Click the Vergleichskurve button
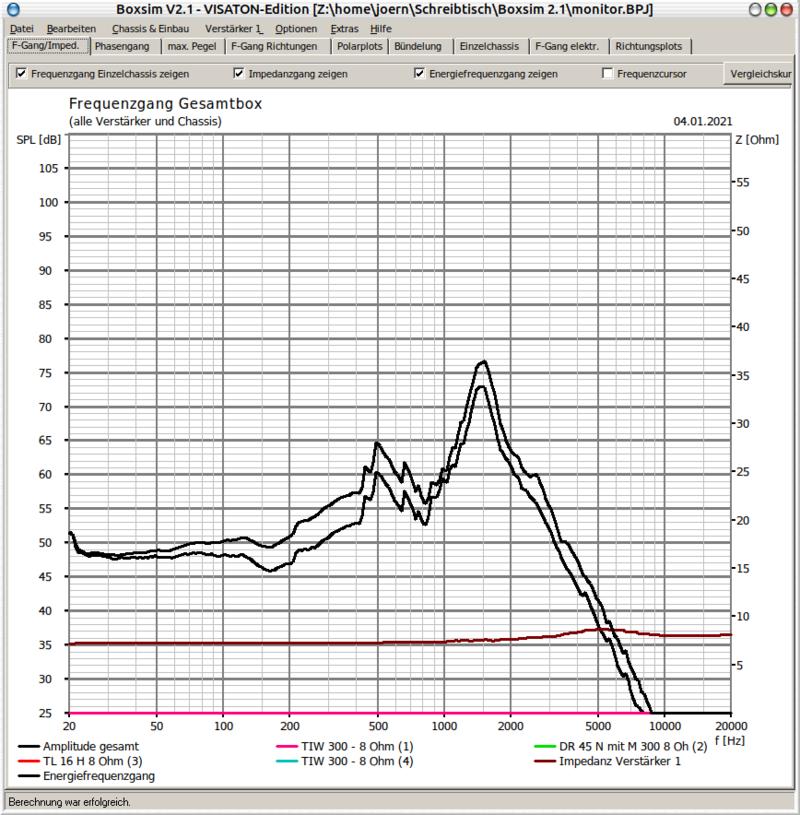 (x=760, y=74)
